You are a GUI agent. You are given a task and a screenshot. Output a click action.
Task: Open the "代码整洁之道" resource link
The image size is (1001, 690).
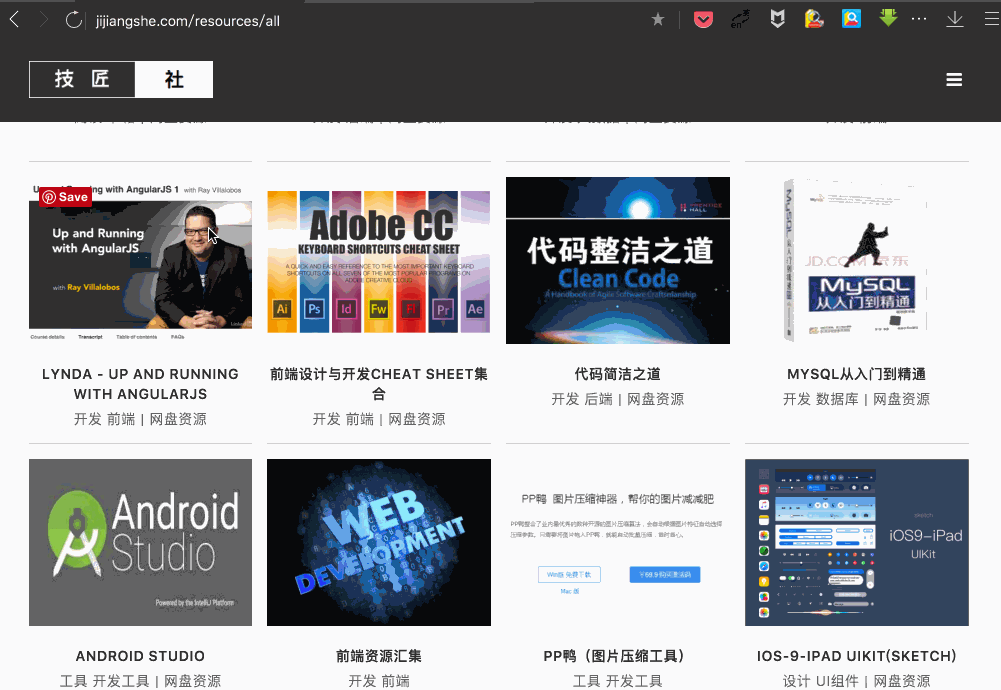click(617, 373)
